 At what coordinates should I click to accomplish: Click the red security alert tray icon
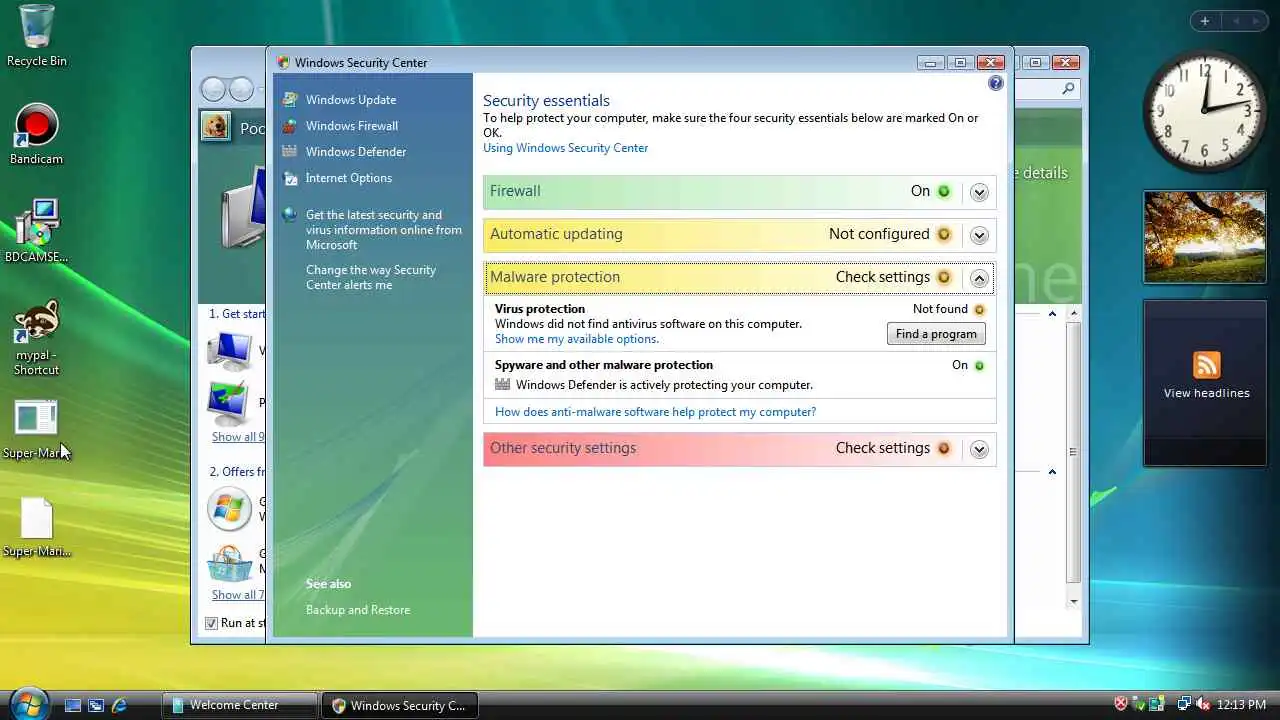(x=1121, y=704)
